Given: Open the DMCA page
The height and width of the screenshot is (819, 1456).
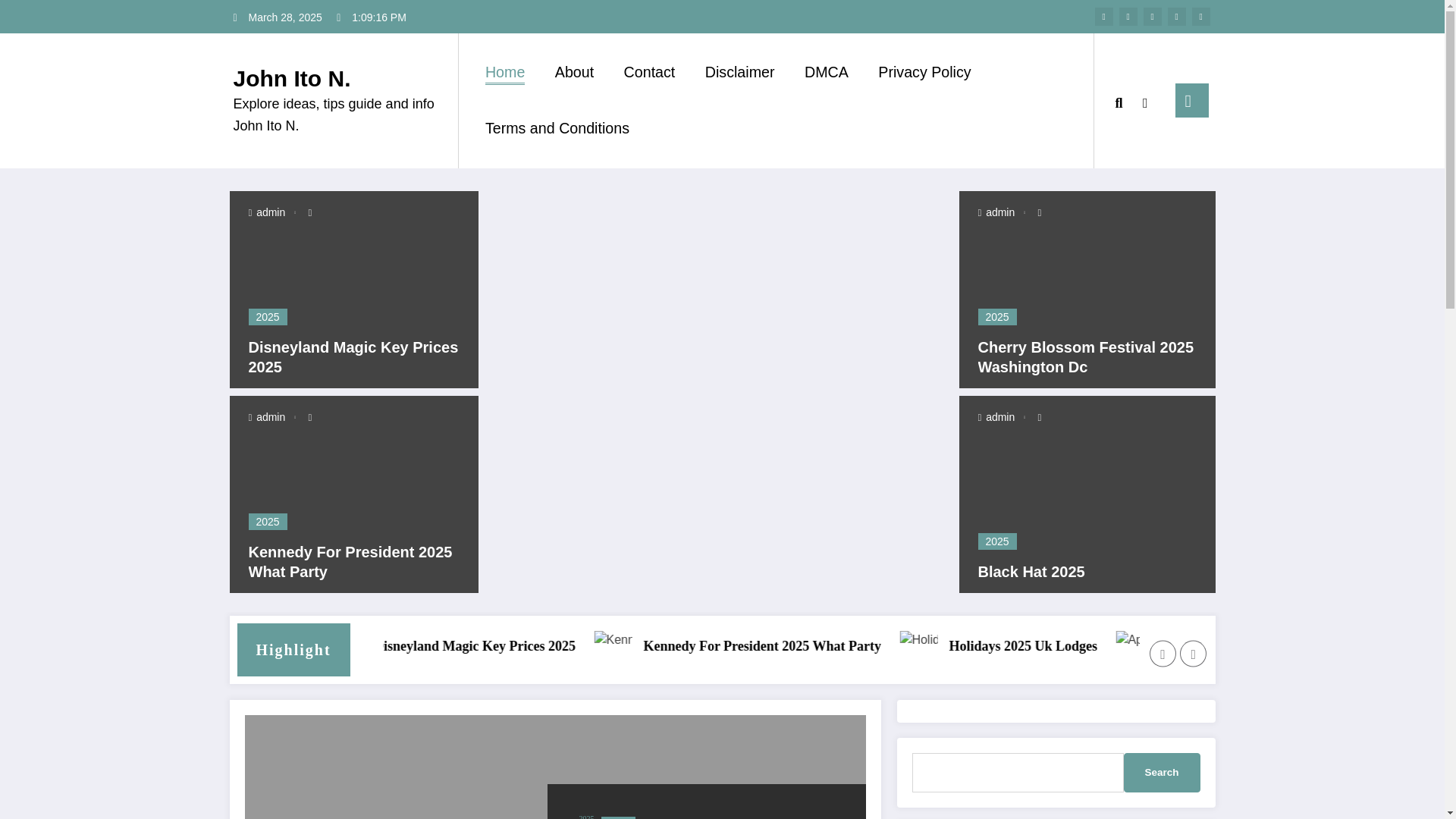Looking at the screenshot, I should pos(826,72).
